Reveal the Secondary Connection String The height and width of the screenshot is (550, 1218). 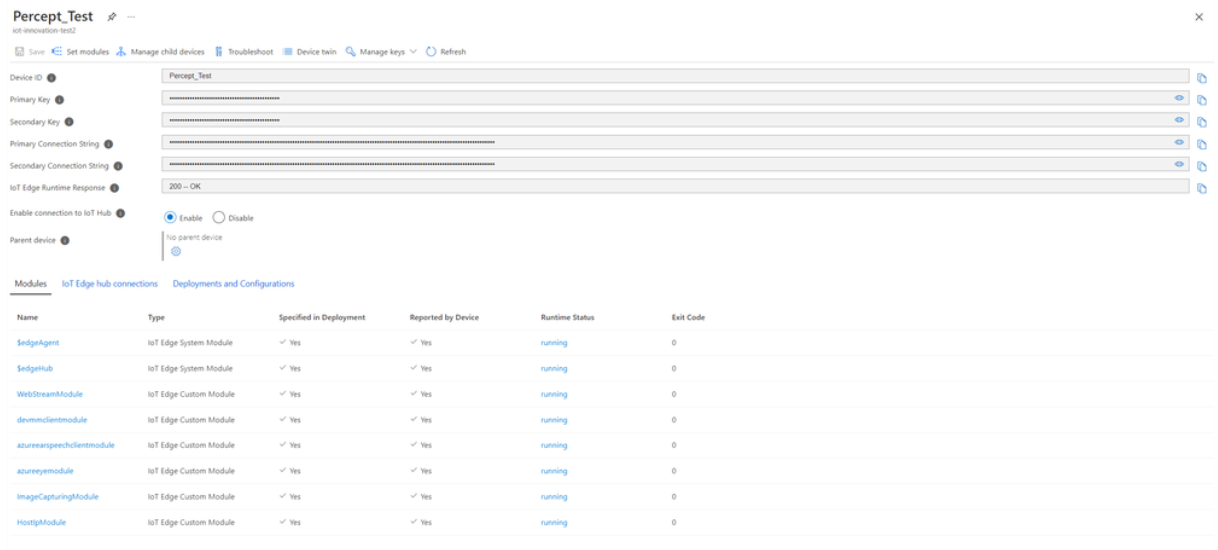[x=1179, y=164]
